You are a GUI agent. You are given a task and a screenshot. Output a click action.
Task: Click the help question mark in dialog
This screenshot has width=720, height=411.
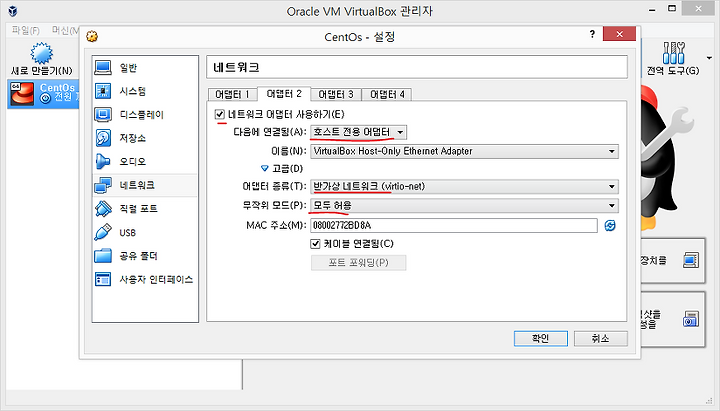pos(592,34)
